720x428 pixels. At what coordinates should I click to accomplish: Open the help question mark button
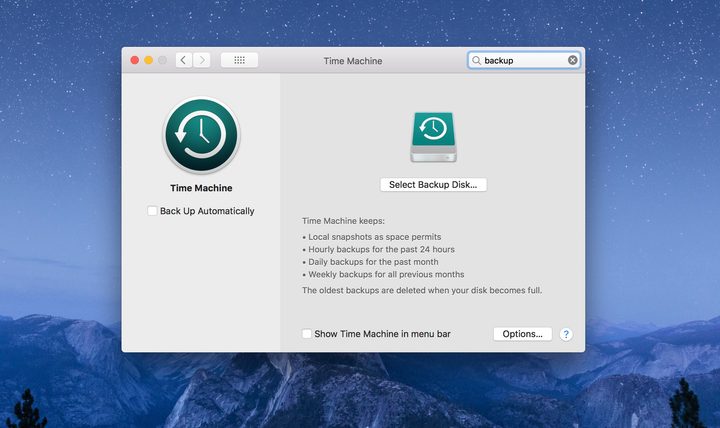click(x=566, y=334)
